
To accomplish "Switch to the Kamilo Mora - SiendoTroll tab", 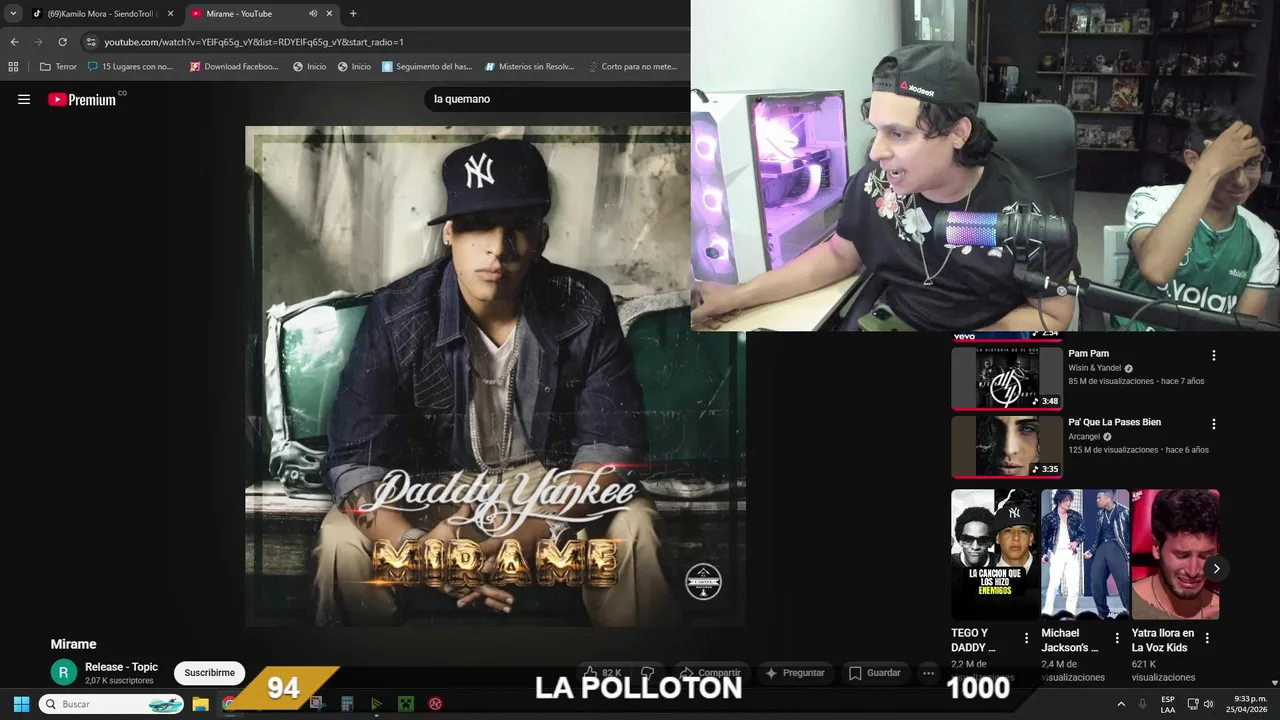I will [103, 14].
